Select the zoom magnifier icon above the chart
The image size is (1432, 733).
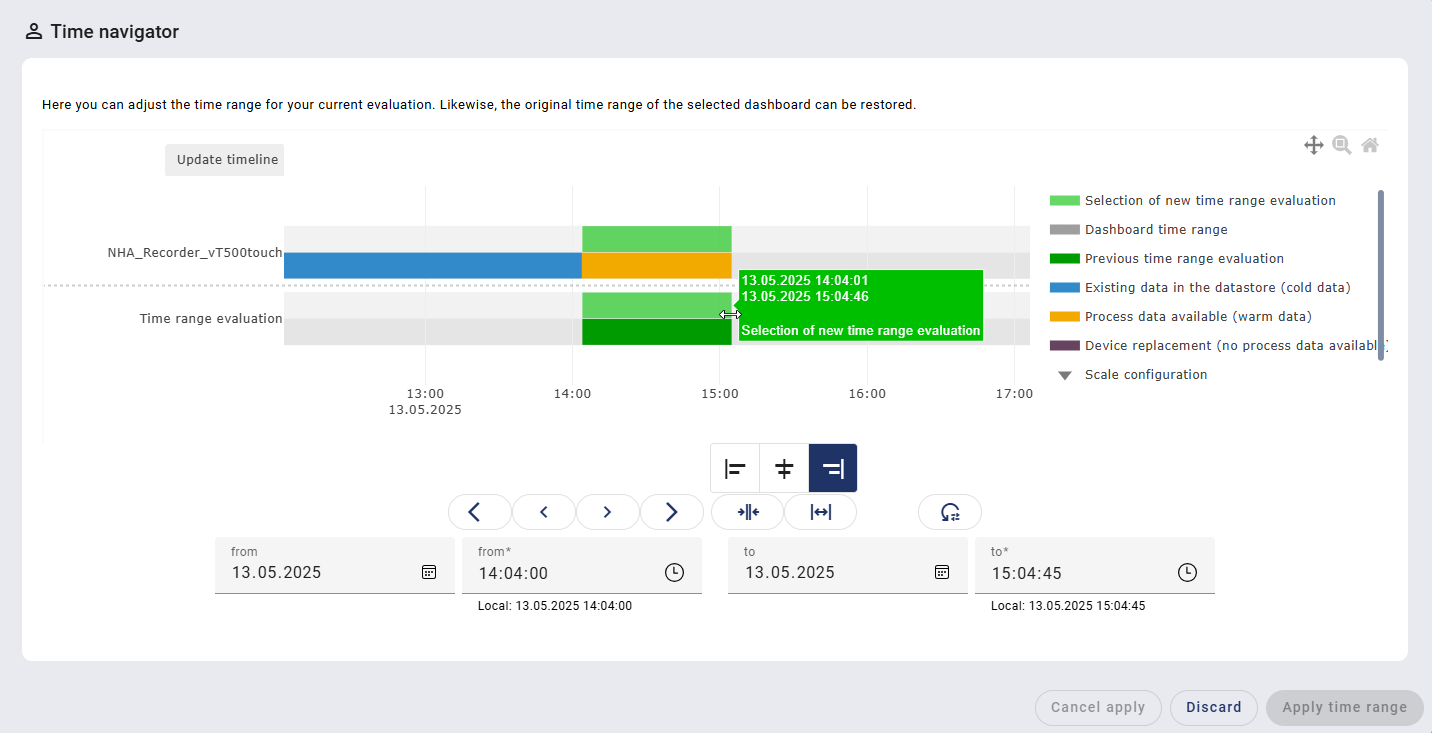click(x=1341, y=145)
